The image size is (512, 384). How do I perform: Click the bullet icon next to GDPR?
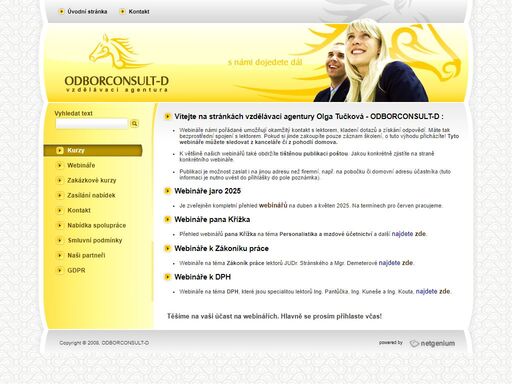pos(60,270)
